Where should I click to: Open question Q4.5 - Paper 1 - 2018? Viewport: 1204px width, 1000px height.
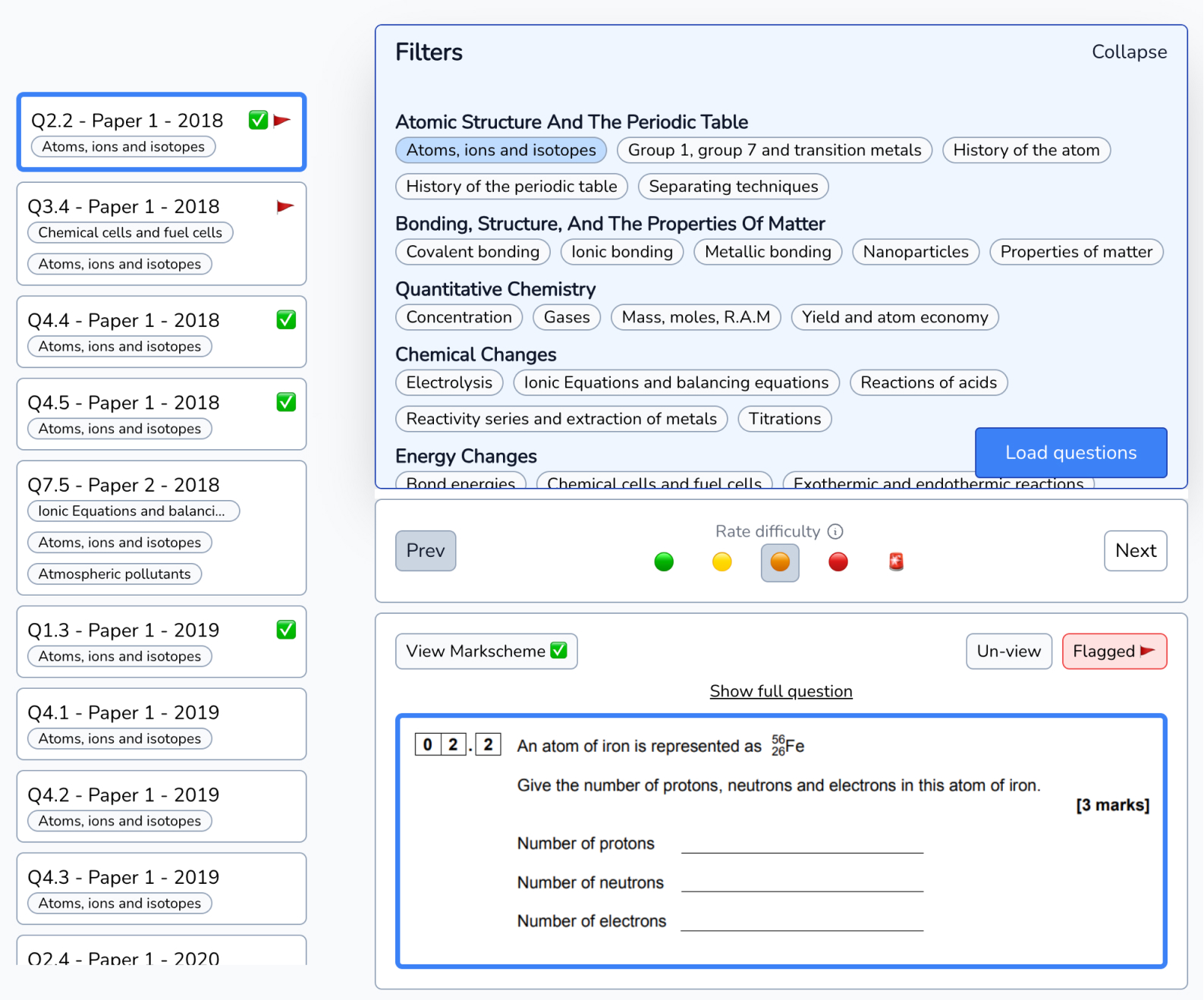162,414
